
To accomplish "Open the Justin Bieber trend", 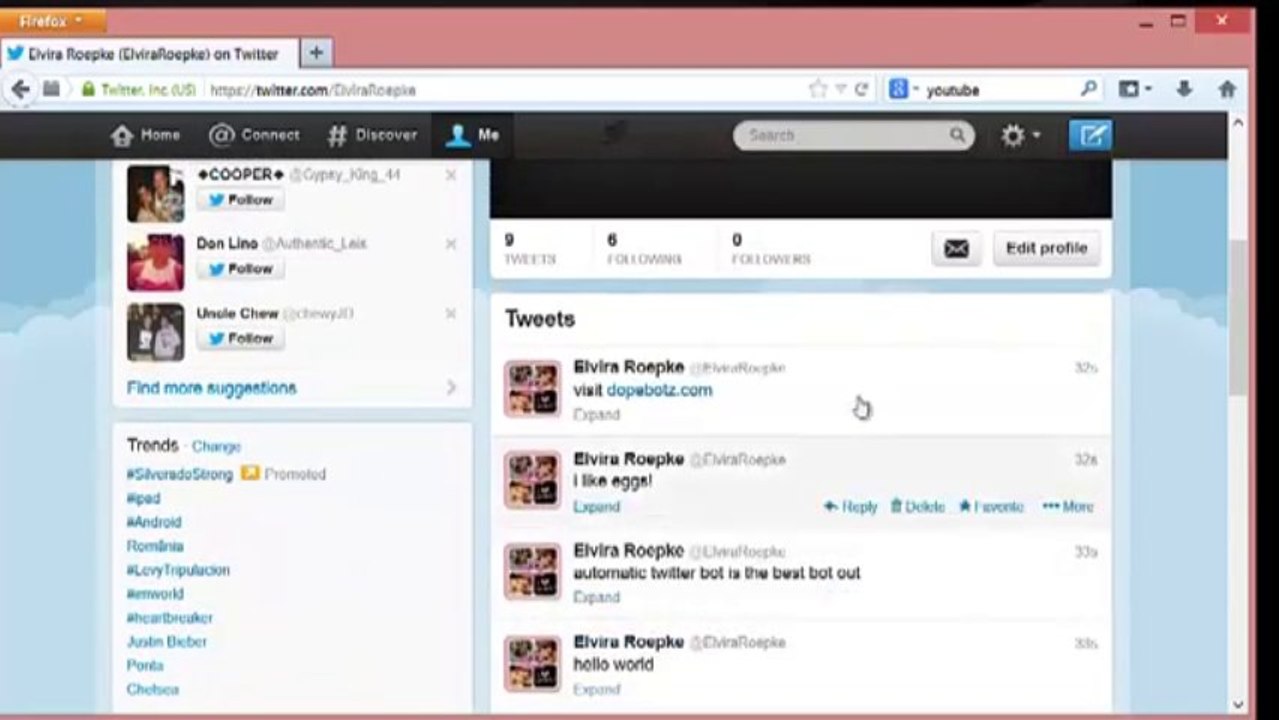I will [x=166, y=642].
